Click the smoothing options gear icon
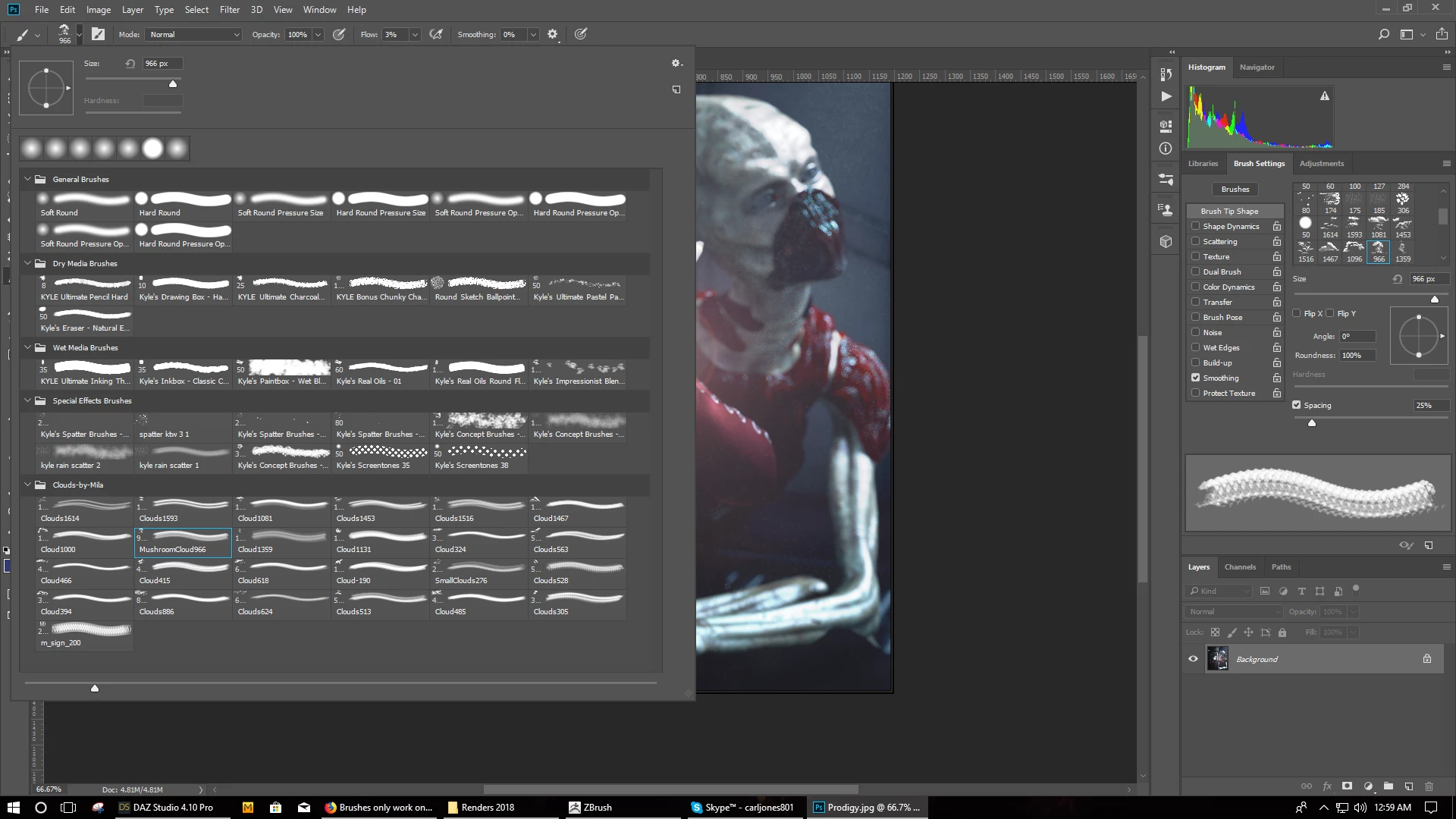This screenshot has width=1456, height=819. [x=553, y=34]
